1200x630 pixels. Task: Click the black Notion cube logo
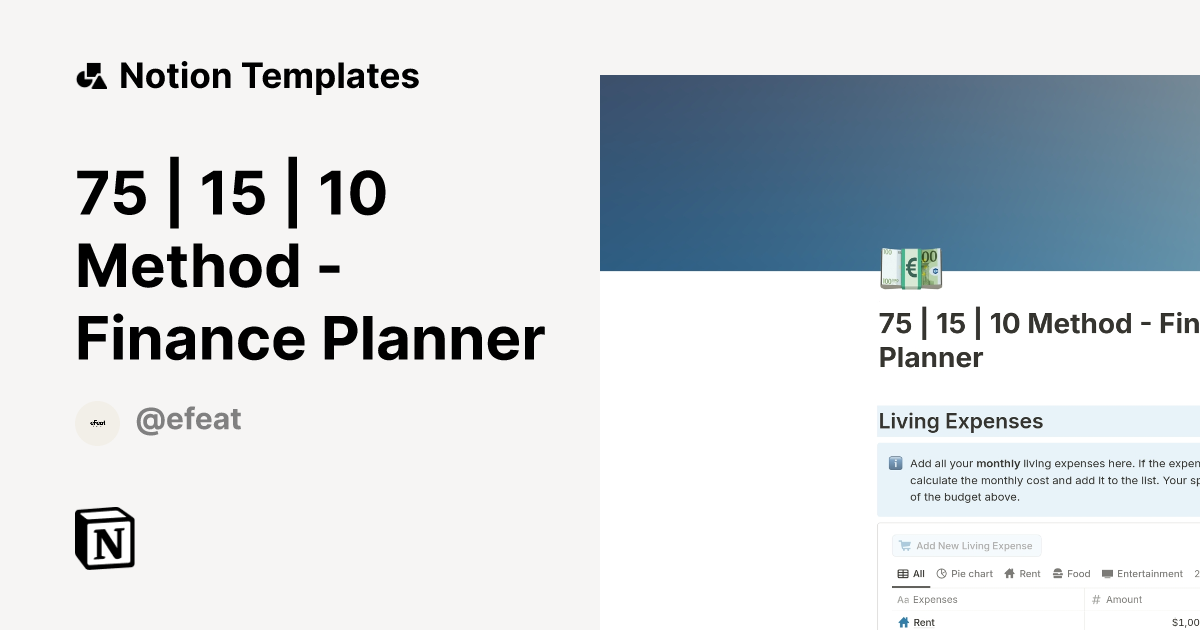click(x=104, y=538)
